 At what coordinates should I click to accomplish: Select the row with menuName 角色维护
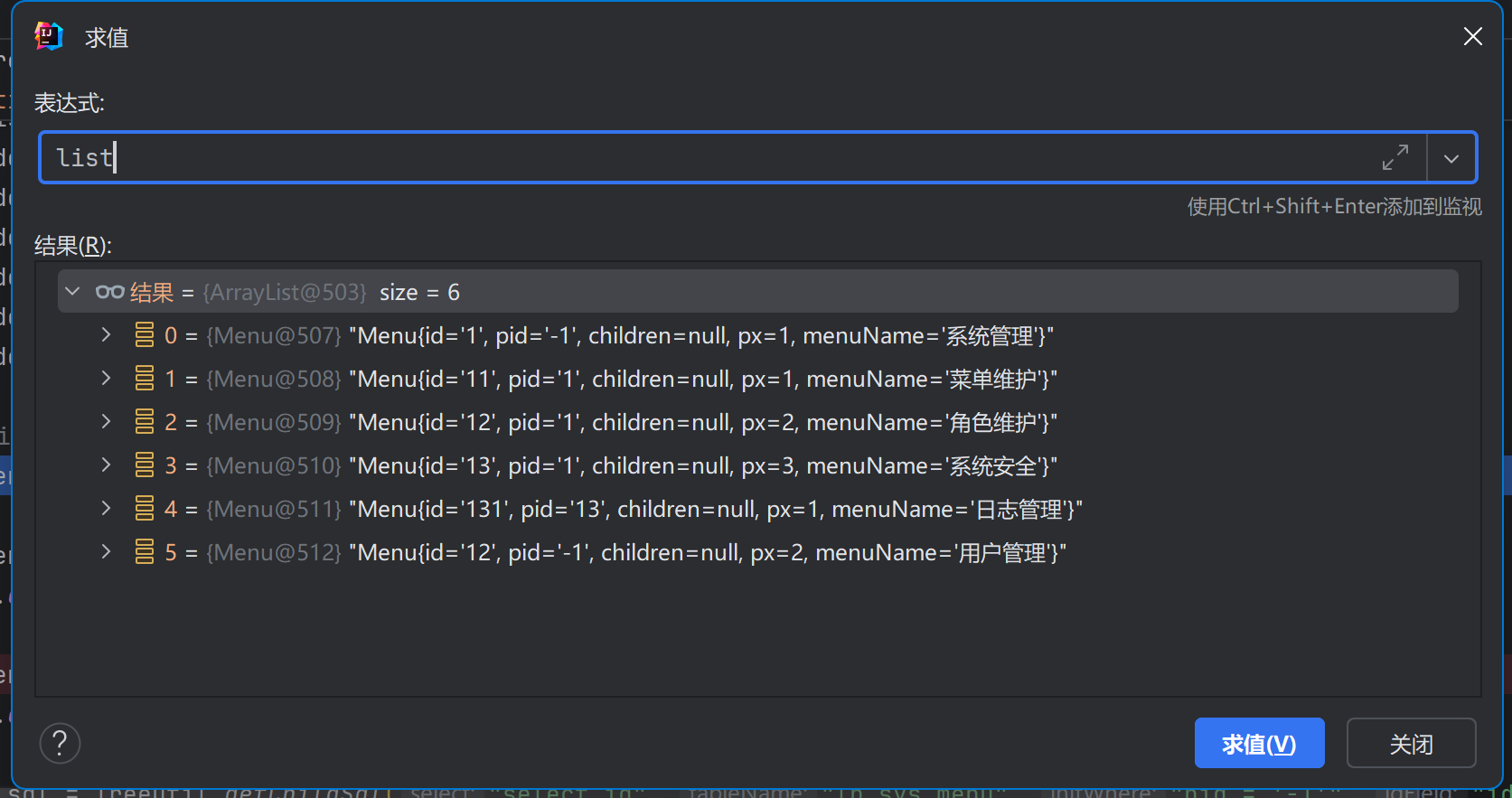pos(705,422)
